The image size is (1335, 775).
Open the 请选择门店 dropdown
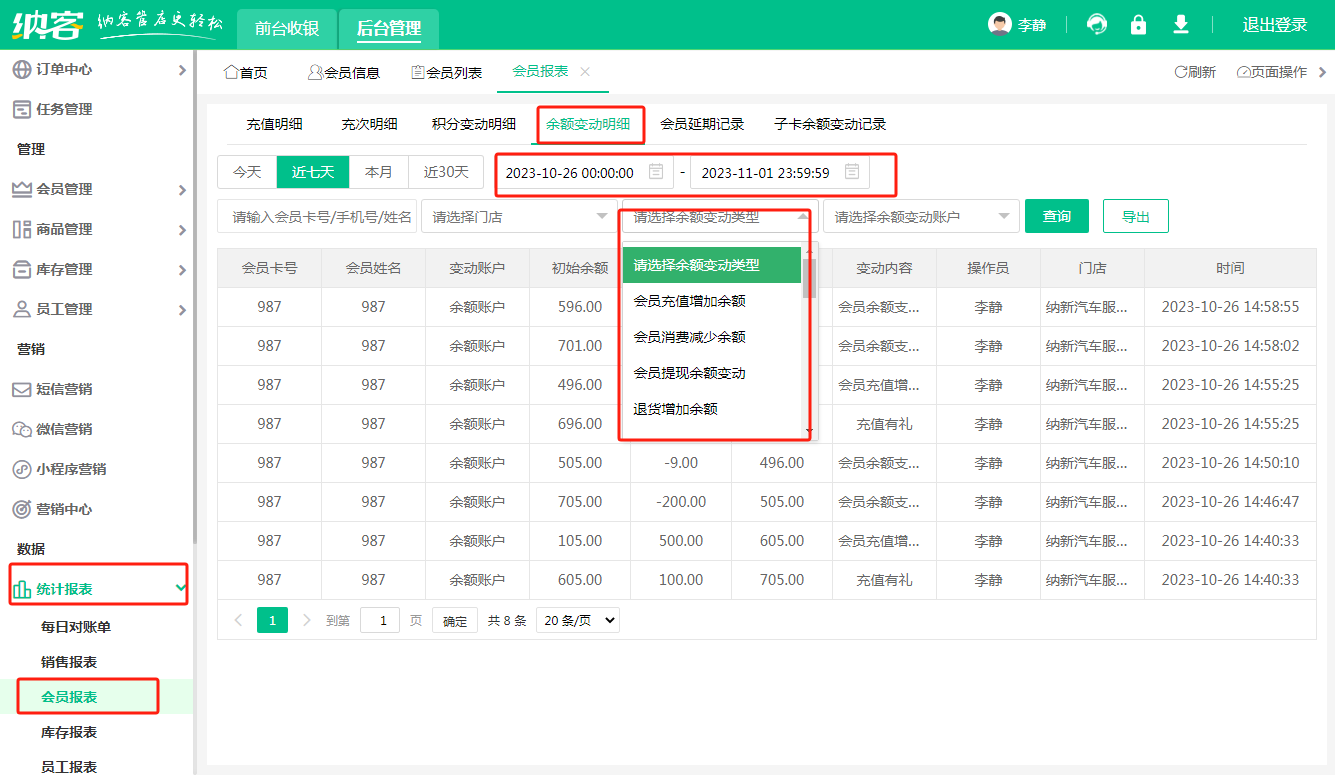pos(518,216)
